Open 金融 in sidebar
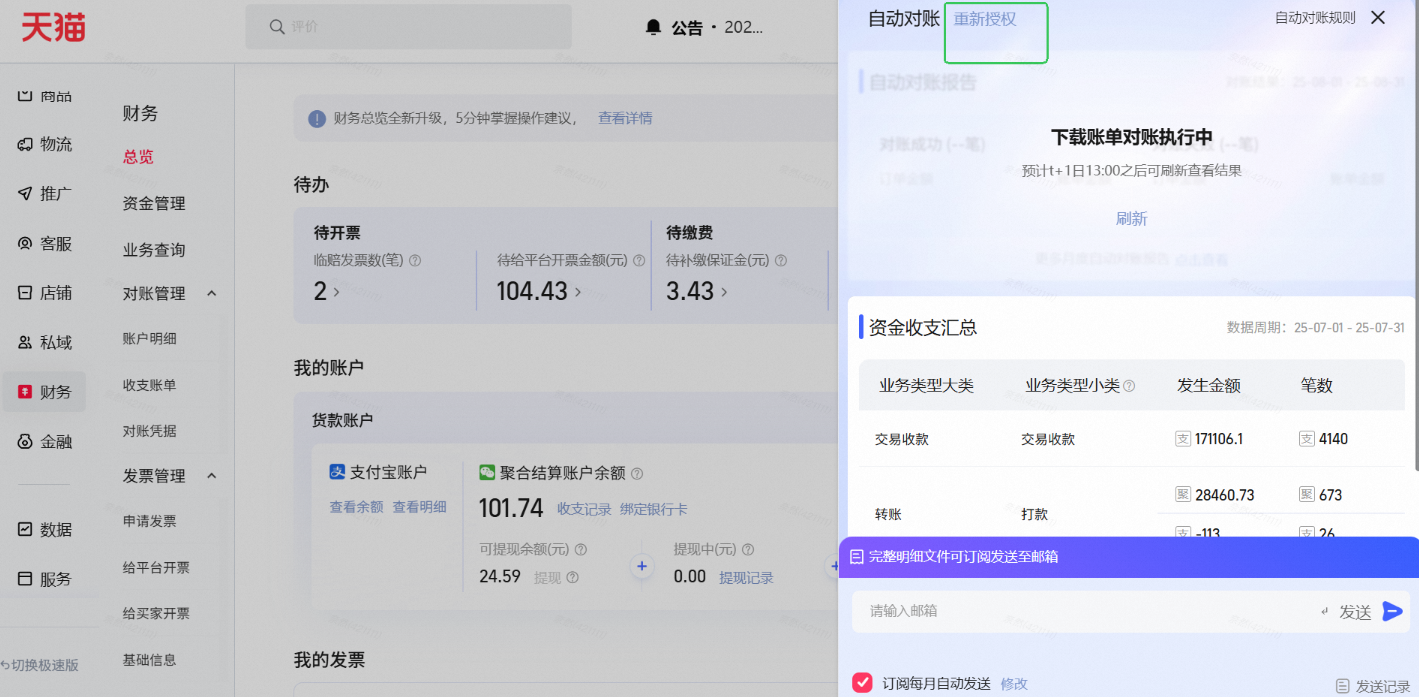This screenshot has height=697, width=1419. pos(45,441)
